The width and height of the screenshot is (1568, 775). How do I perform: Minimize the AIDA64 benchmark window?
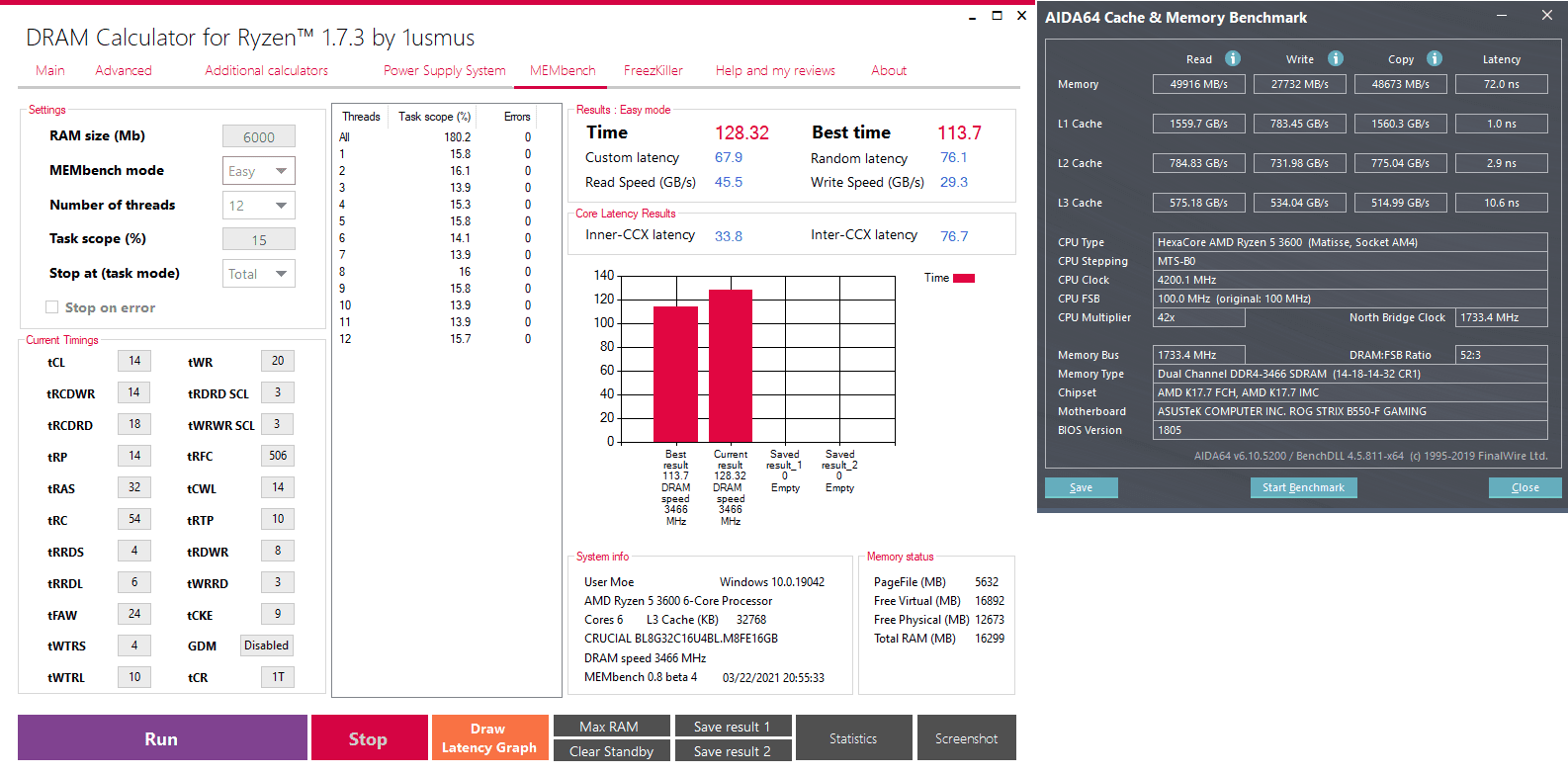pos(1502,16)
